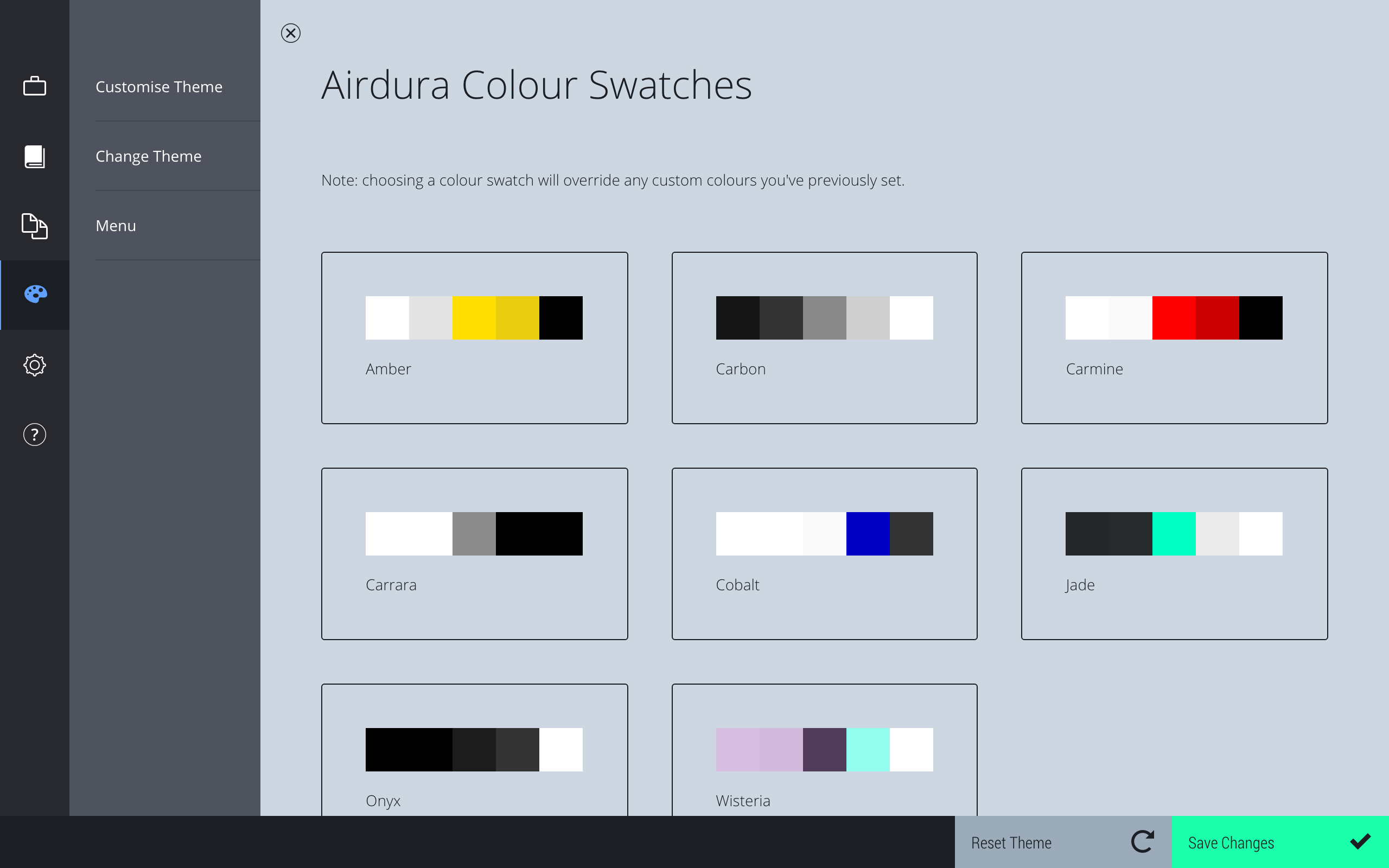
Task: Open the Change Theme menu item
Action: point(148,156)
